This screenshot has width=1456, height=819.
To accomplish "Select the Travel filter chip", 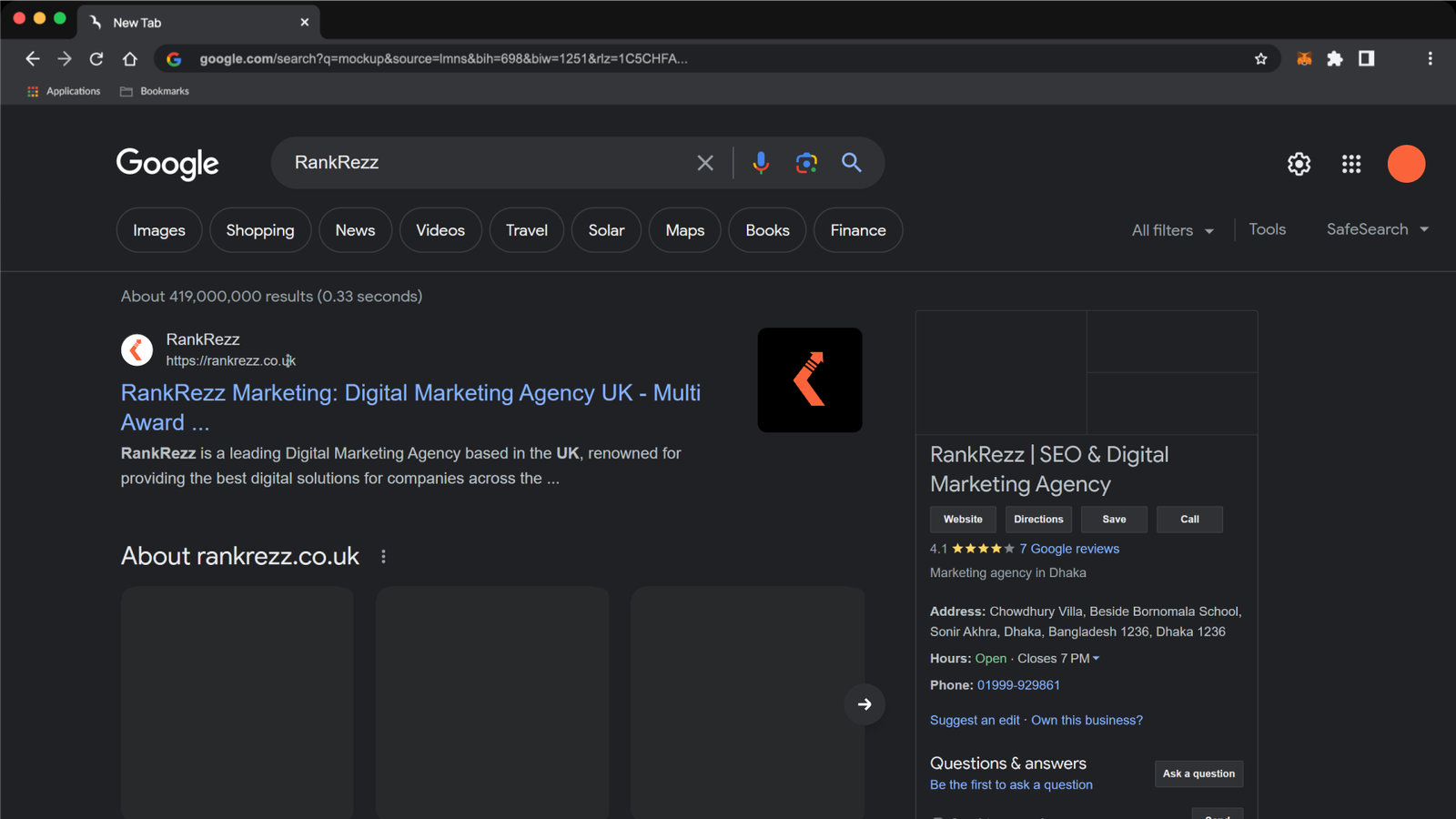I will pyautogui.click(x=527, y=230).
